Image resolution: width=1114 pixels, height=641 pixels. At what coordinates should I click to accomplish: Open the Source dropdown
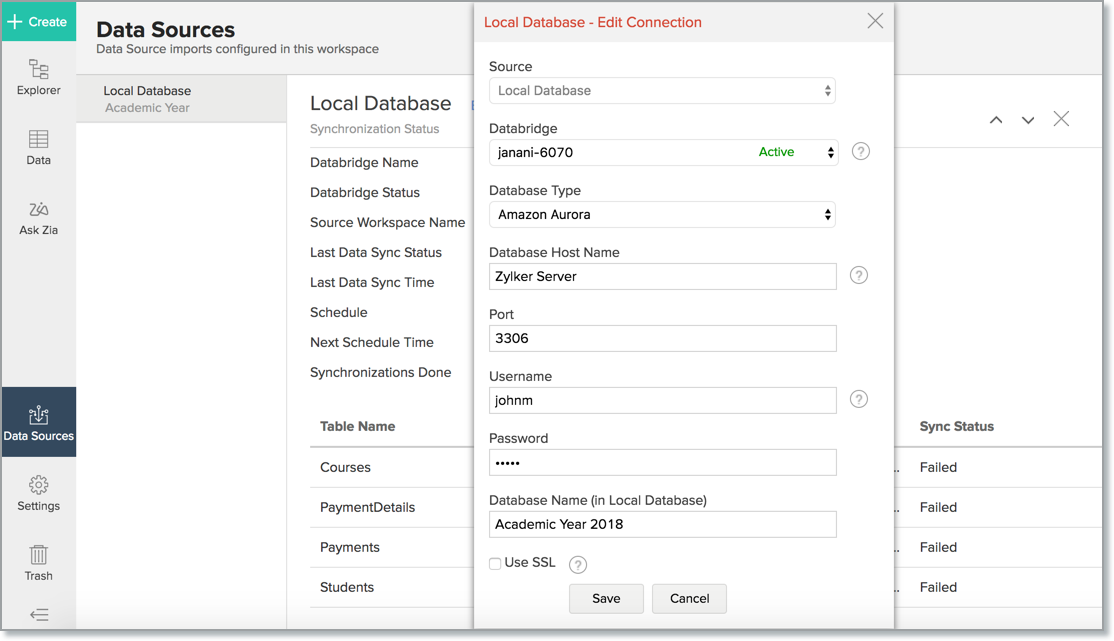pyautogui.click(x=662, y=91)
